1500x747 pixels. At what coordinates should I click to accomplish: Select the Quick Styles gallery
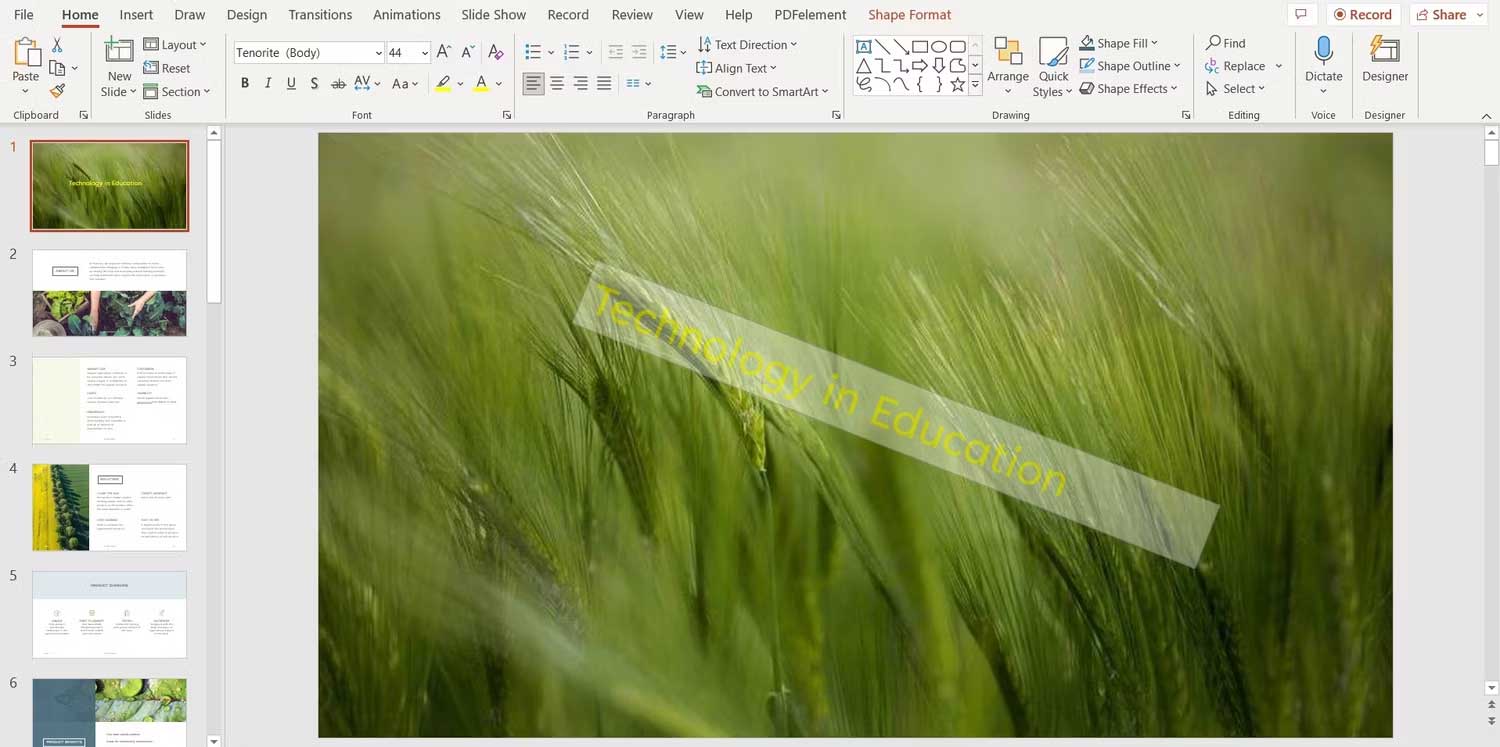click(x=1052, y=66)
